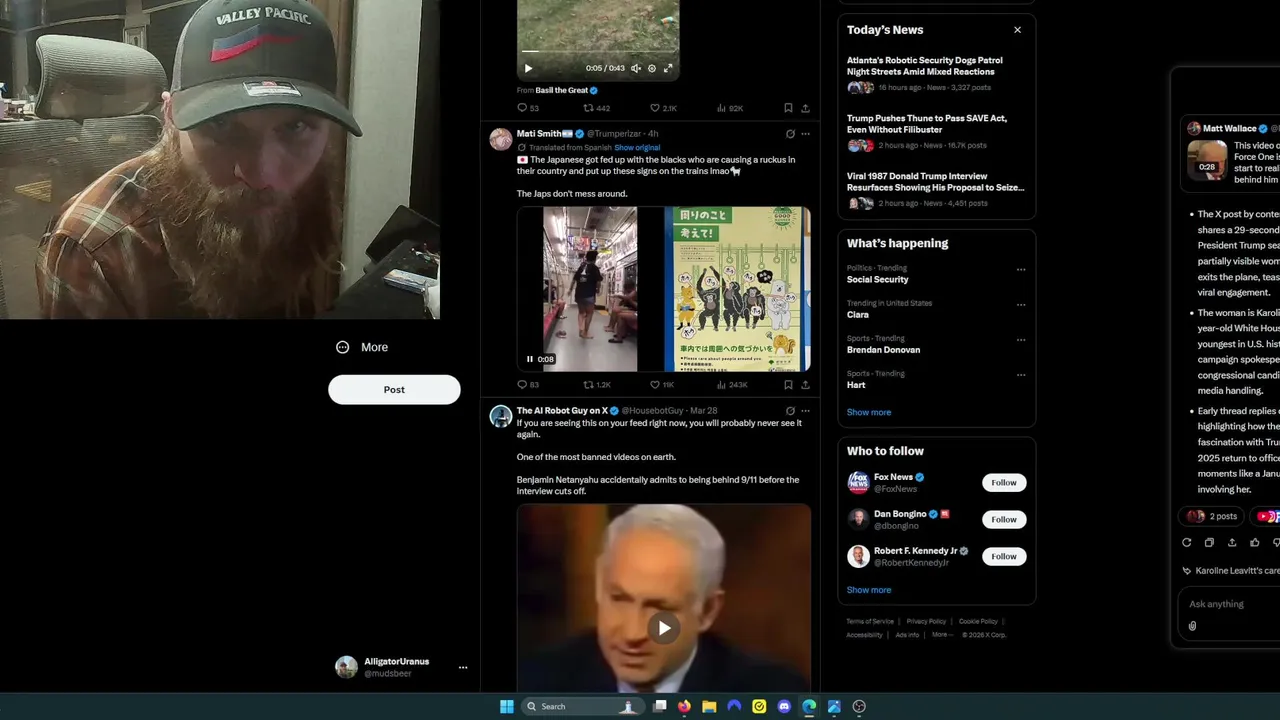Share the Basil the Great video post
This screenshot has width=1280, height=720.
tap(805, 108)
